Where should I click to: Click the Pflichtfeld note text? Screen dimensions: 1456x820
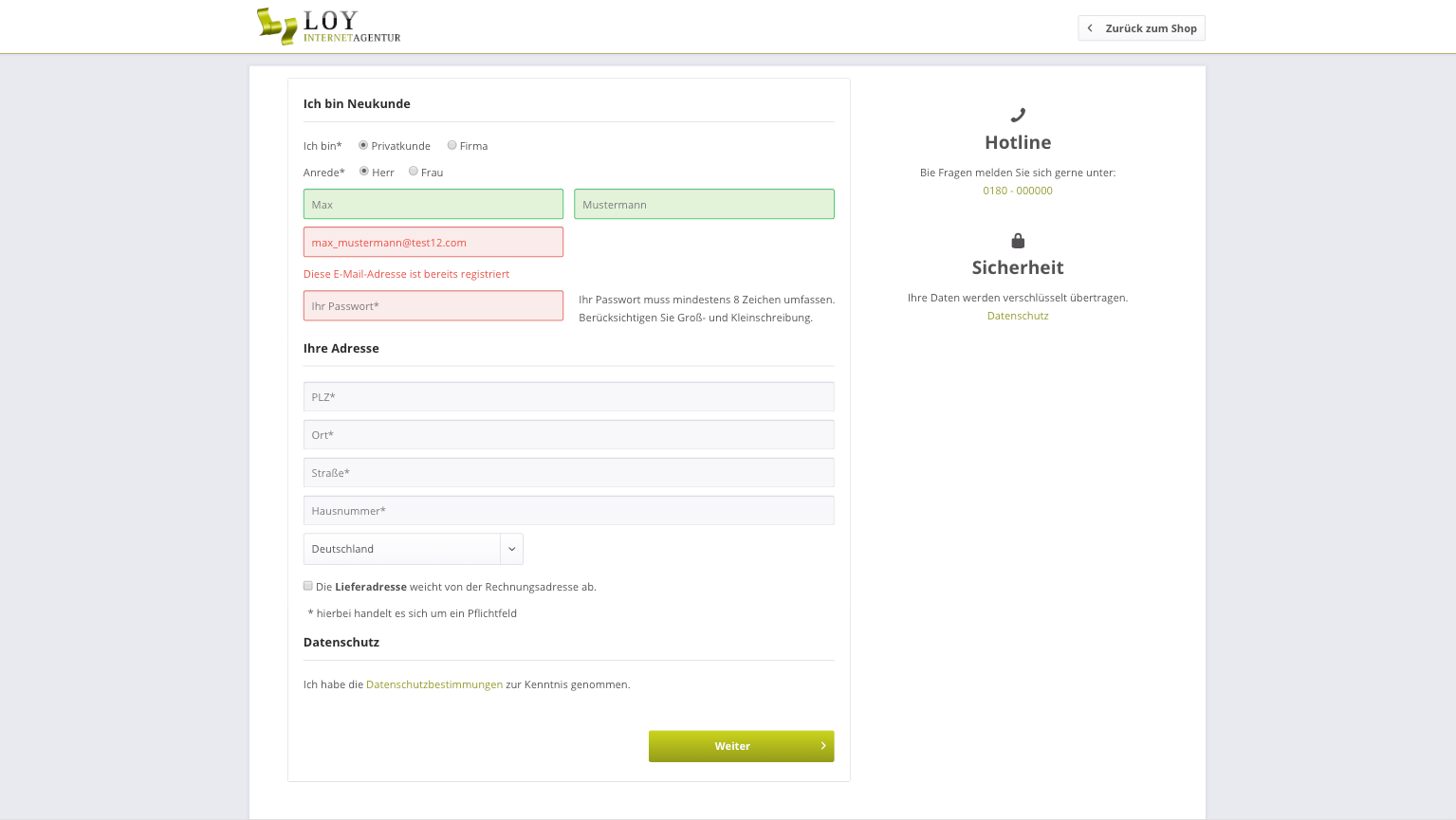click(x=413, y=613)
